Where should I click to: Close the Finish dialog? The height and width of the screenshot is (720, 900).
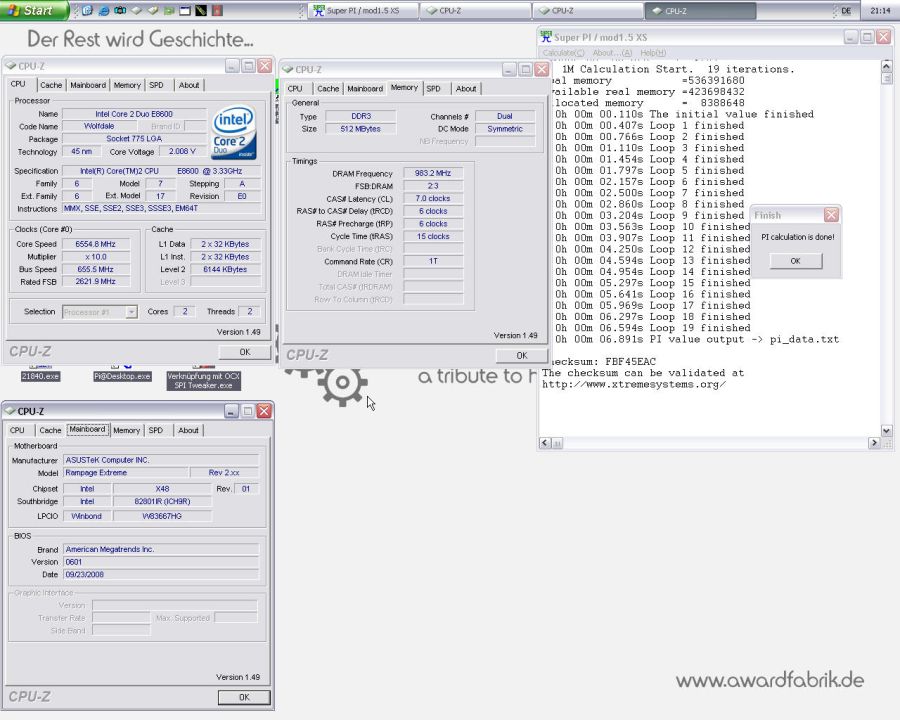[831, 215]
